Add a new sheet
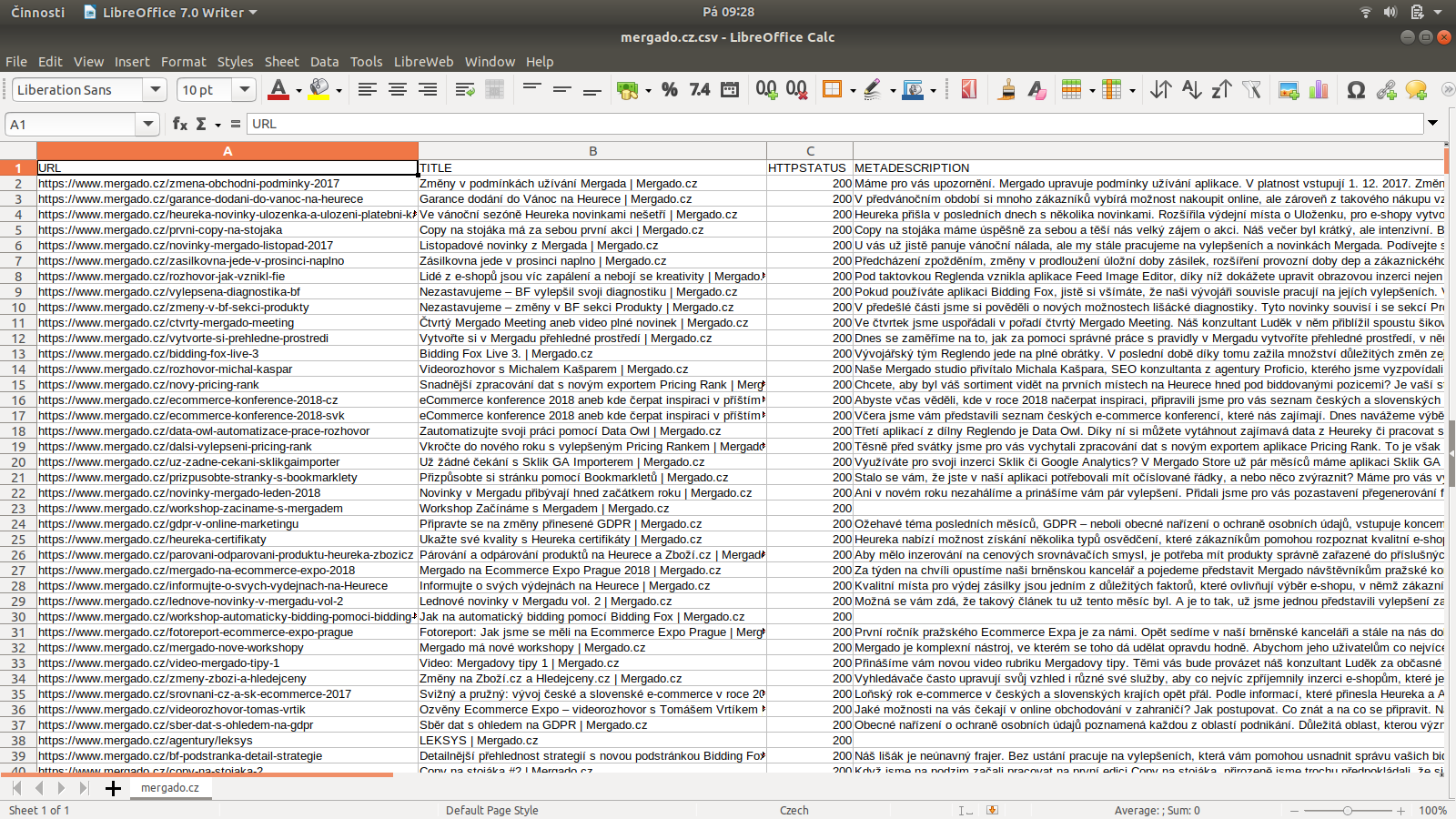 [x=113, y=788]
